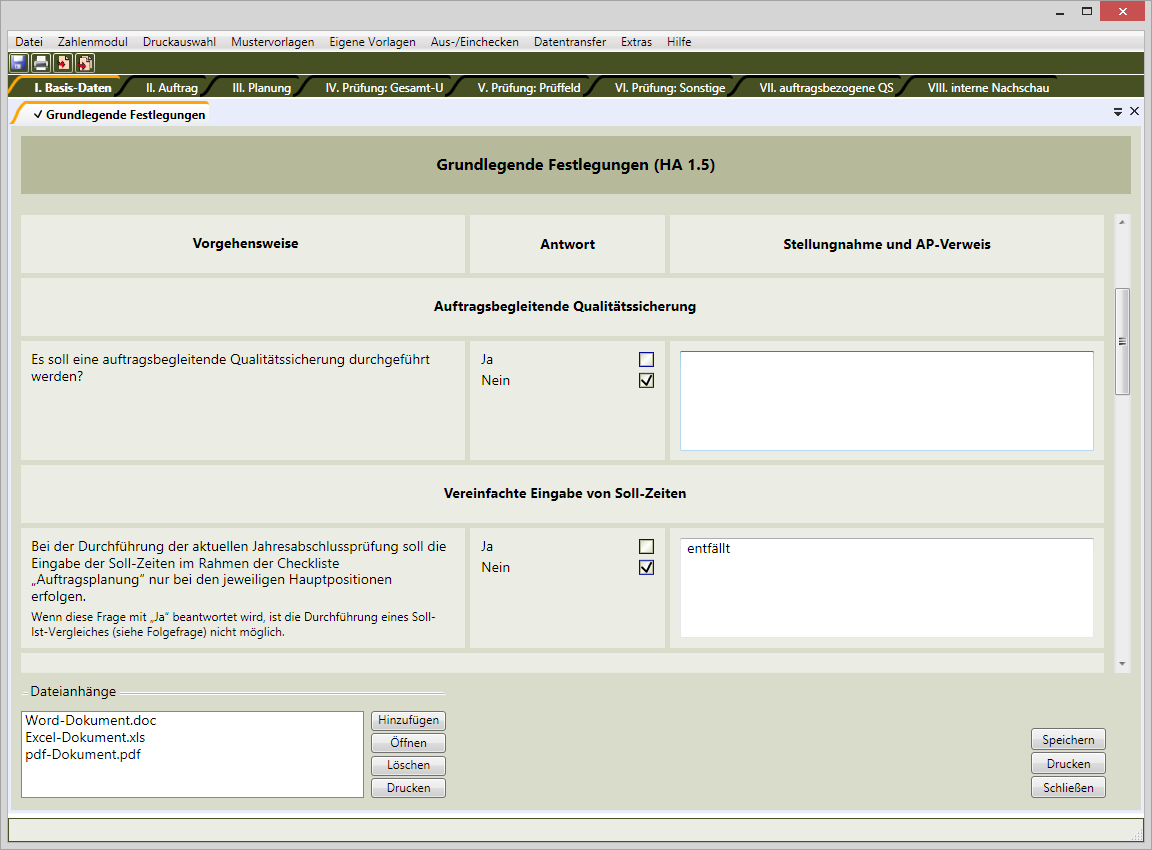Image resolution: width=1152 pixels, height=850 pixels.
Task: Click the Stellungnahme text field for Qualitätssicherung
Action: coord(886,400)
